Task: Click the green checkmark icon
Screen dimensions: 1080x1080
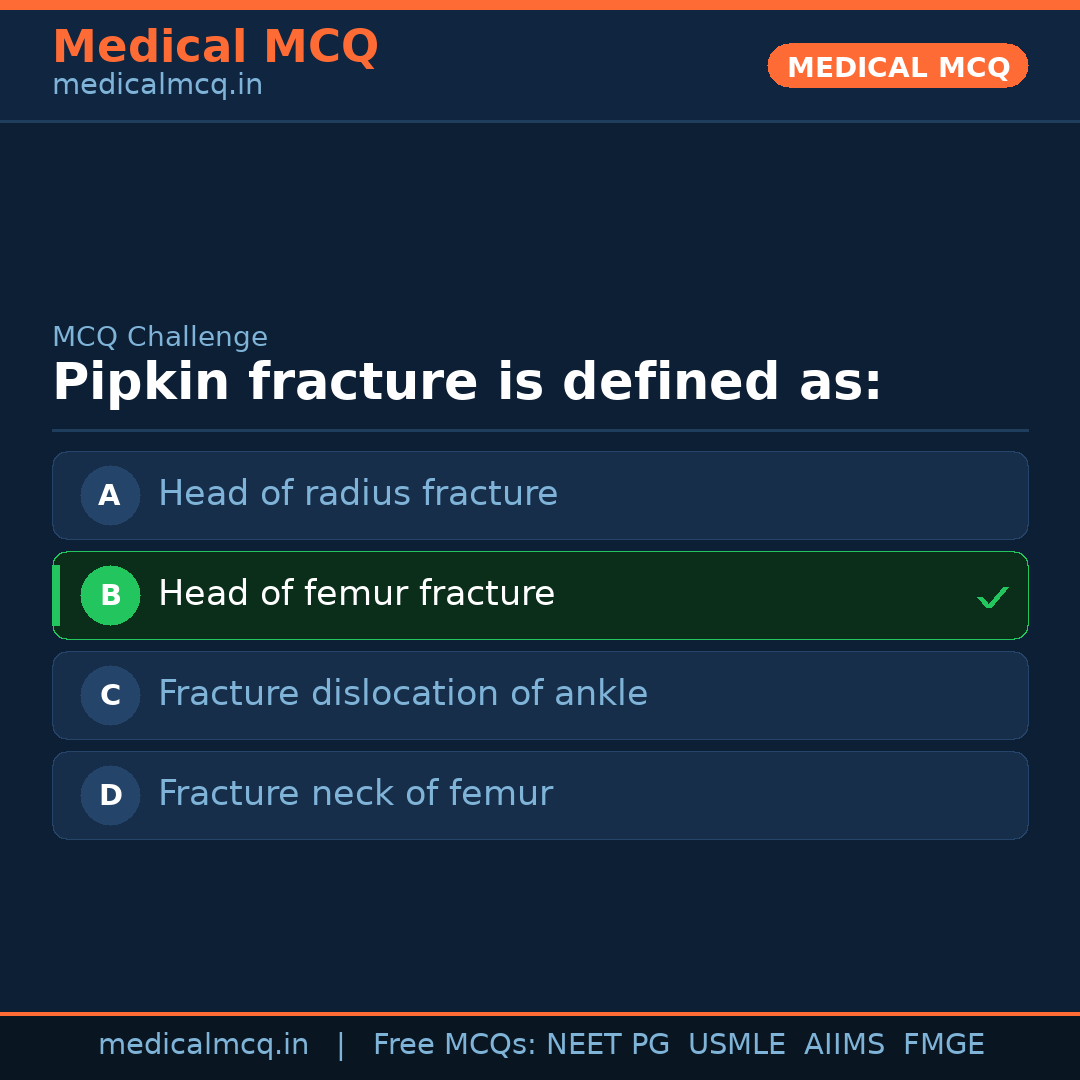Action: click(x=992, y=598)
